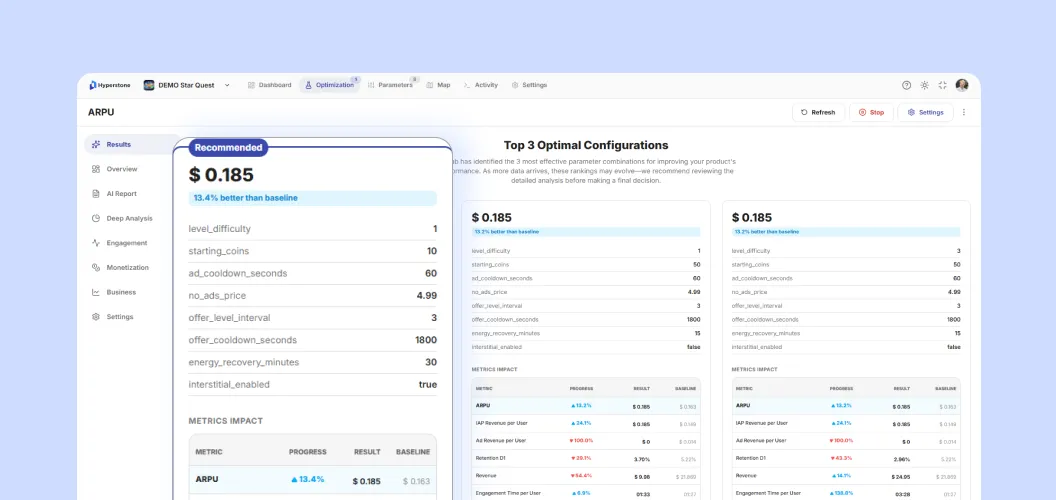1056x500 pixels.
Task: Open the Parameters tab
Action: (391, 85)
